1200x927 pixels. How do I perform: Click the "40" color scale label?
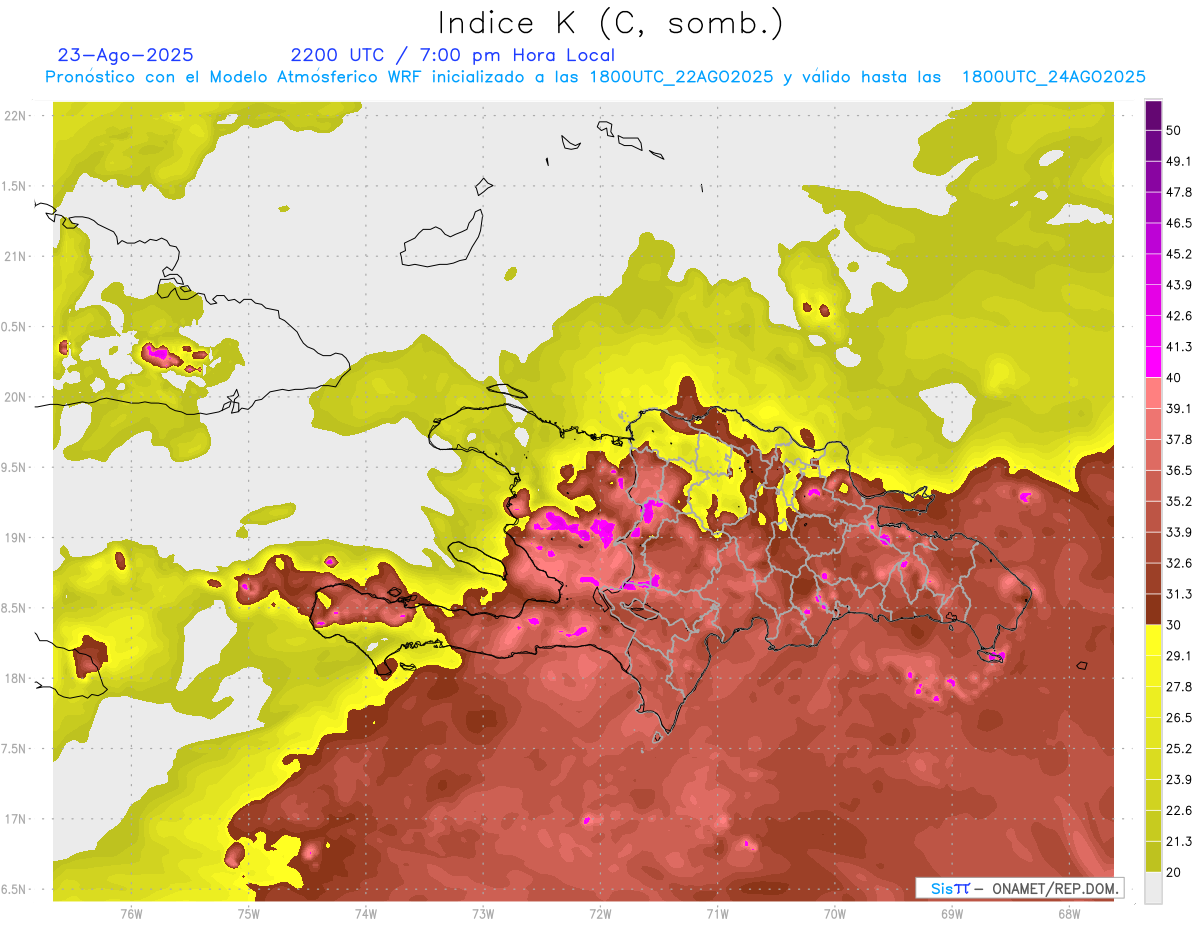click(x=1174, y=378)
